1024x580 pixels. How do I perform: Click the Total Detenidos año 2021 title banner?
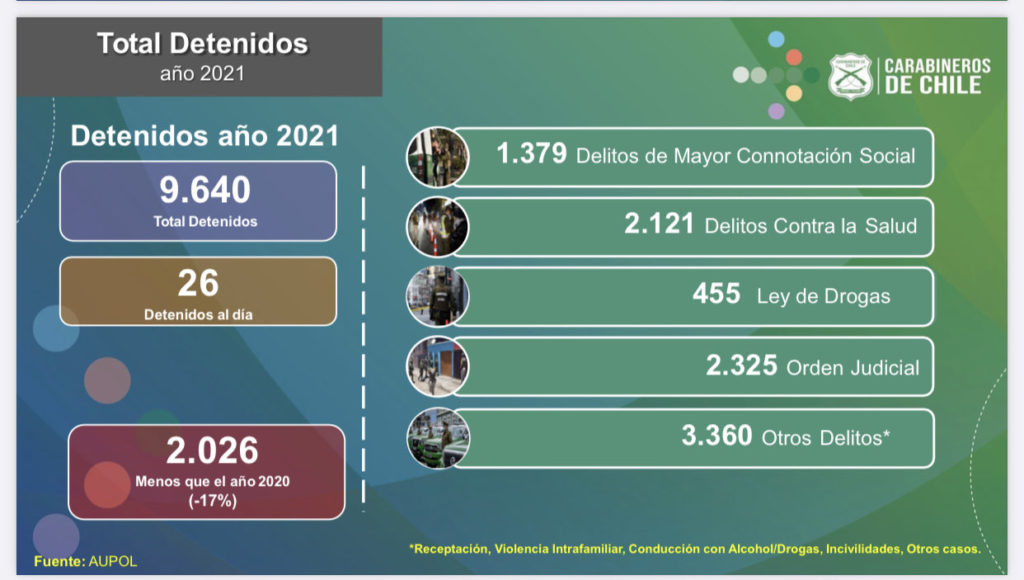coord(203,56)
